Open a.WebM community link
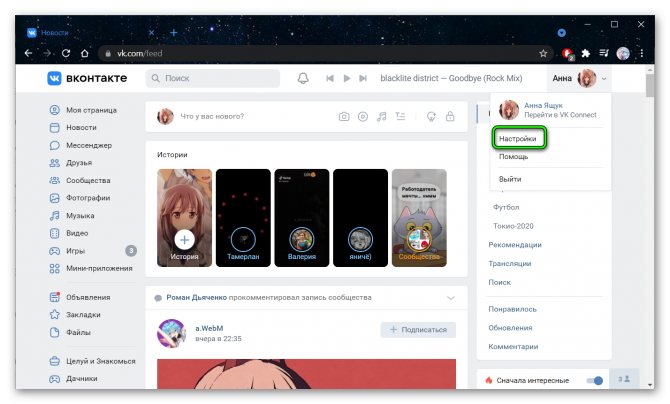This screenshot has height=404, width=670. (209, 328)
